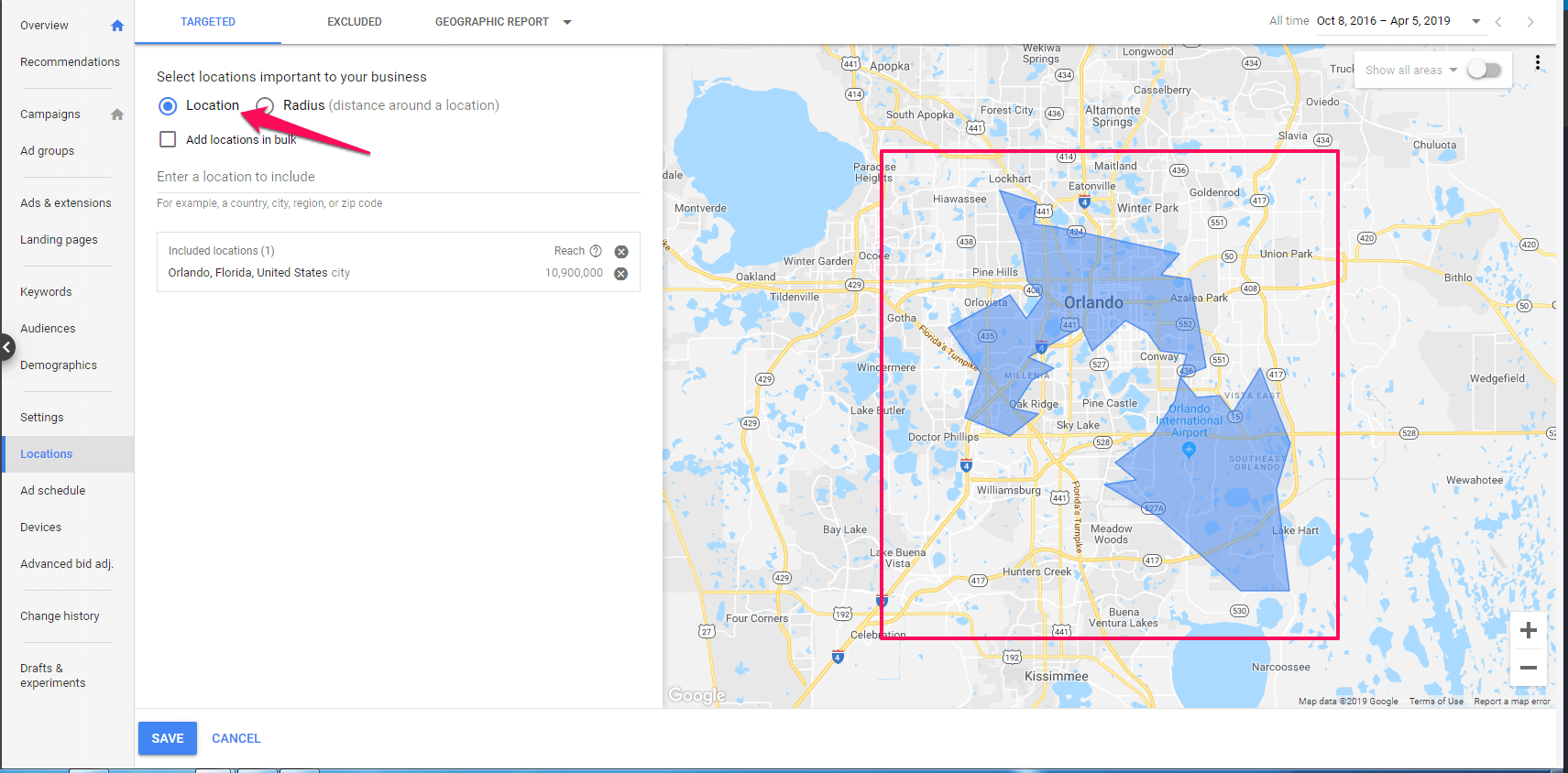Viewport: 1568px width, 773px height.
Task: Click the home icon next to Campaigns
Action: [x=117, y=114]
